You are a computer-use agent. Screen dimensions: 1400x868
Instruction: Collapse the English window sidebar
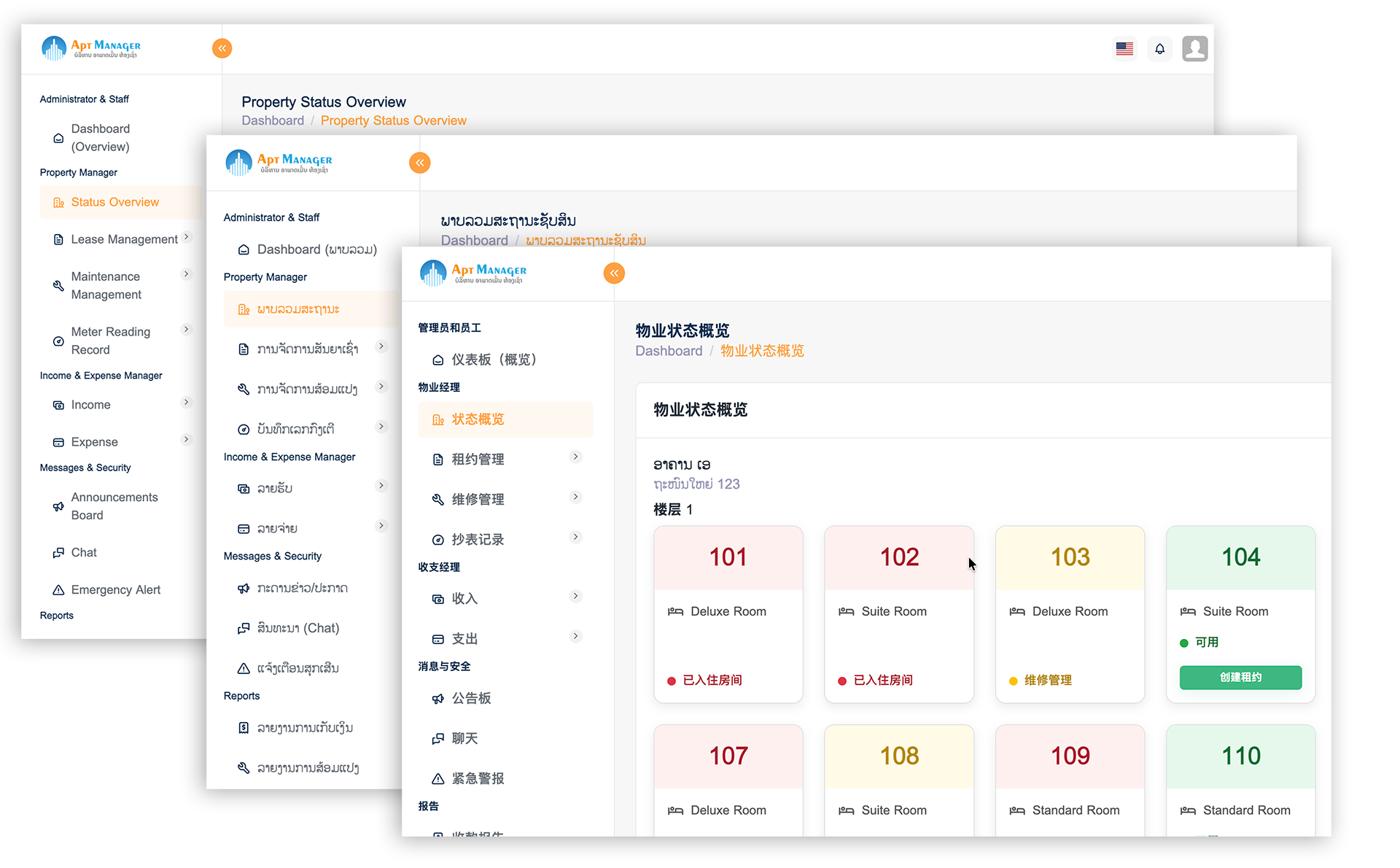pos(222,48)
